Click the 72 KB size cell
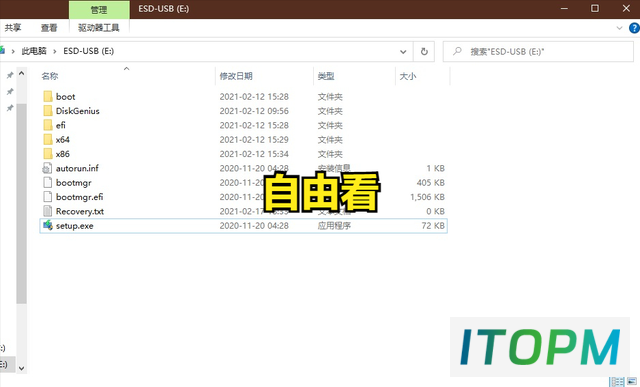This screenshot has height=387, width=640. 433,226
